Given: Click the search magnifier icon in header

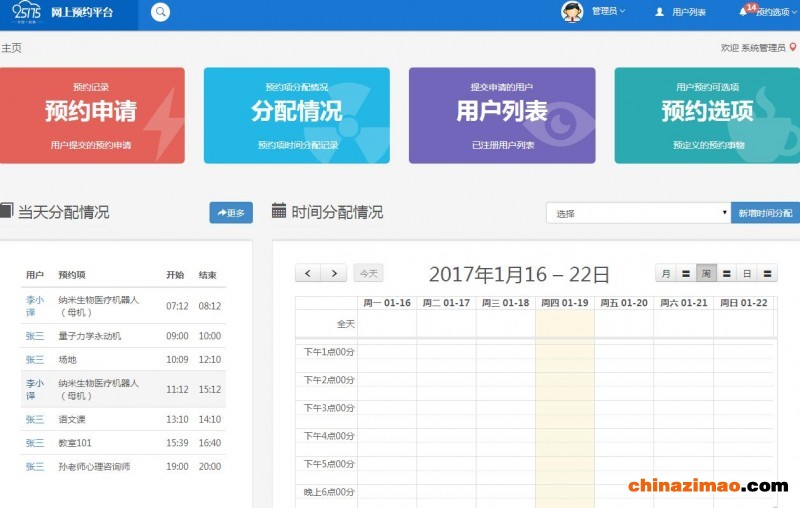Looking at the screenshot, I should [x=160, y=12].
